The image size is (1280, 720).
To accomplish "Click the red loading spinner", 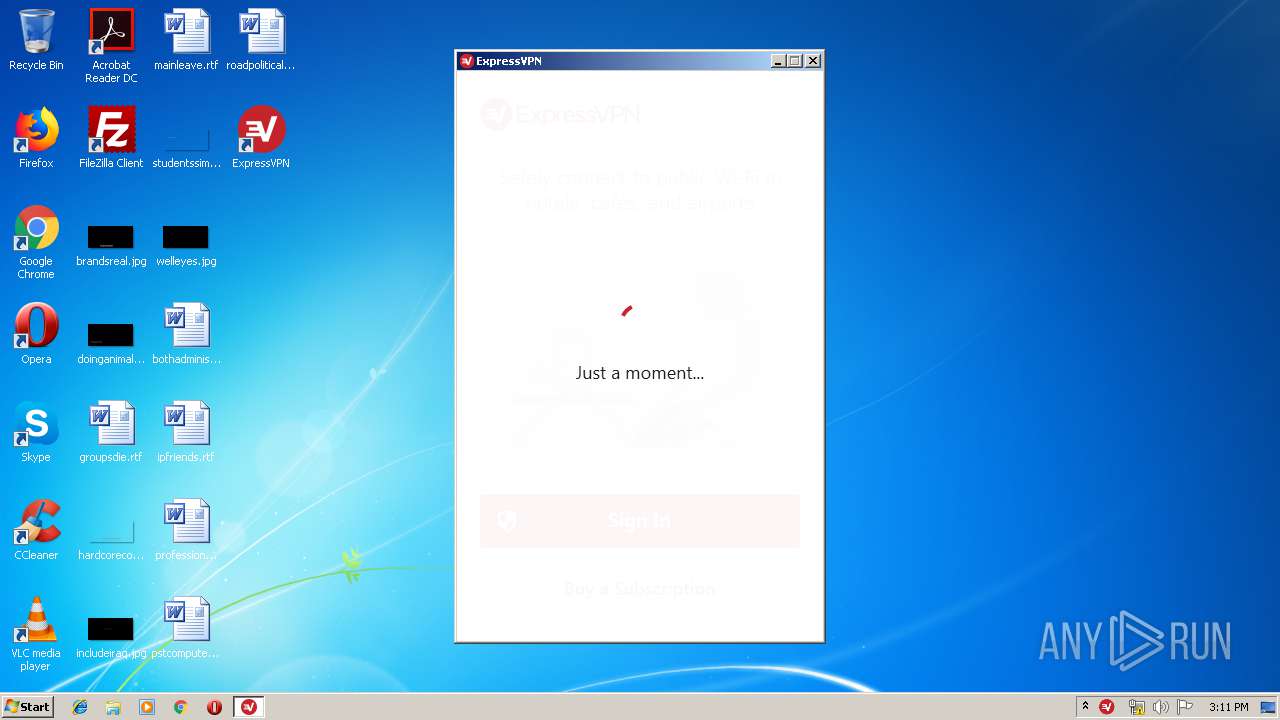I will 627,311.
